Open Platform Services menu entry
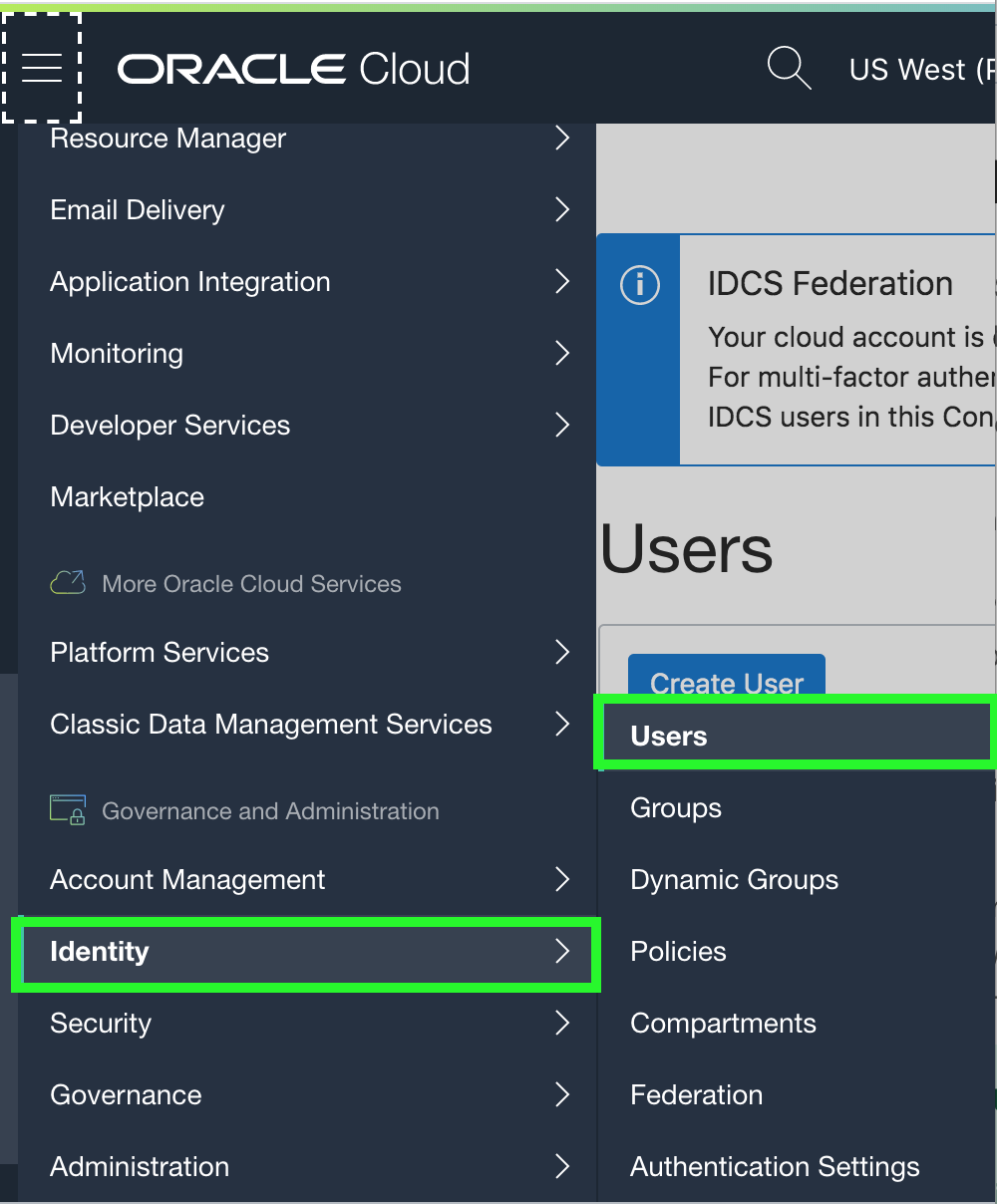This screenshot has width=997, height=1204. [x=160, y=652]
